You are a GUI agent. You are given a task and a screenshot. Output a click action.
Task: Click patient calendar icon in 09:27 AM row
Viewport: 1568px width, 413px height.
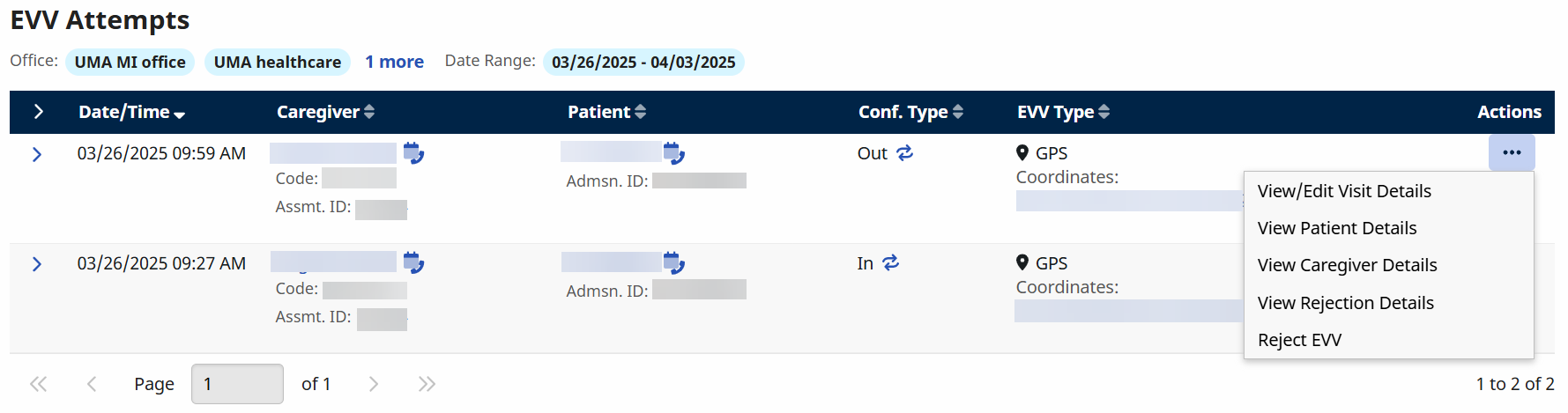click(674, 262)
